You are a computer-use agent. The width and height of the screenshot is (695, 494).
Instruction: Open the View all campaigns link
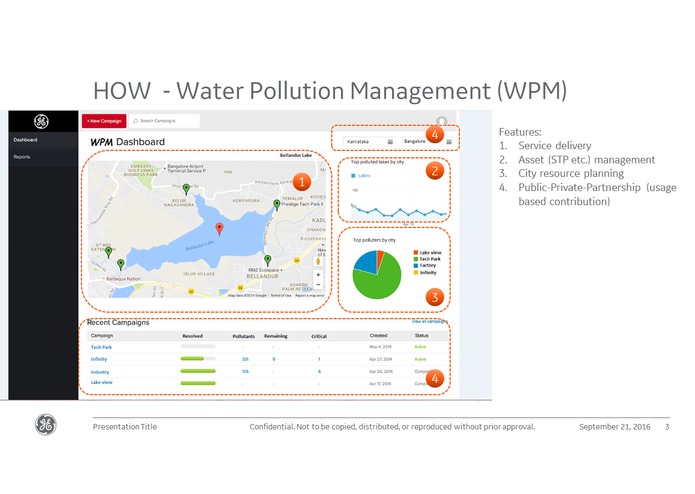click(429, 321)
